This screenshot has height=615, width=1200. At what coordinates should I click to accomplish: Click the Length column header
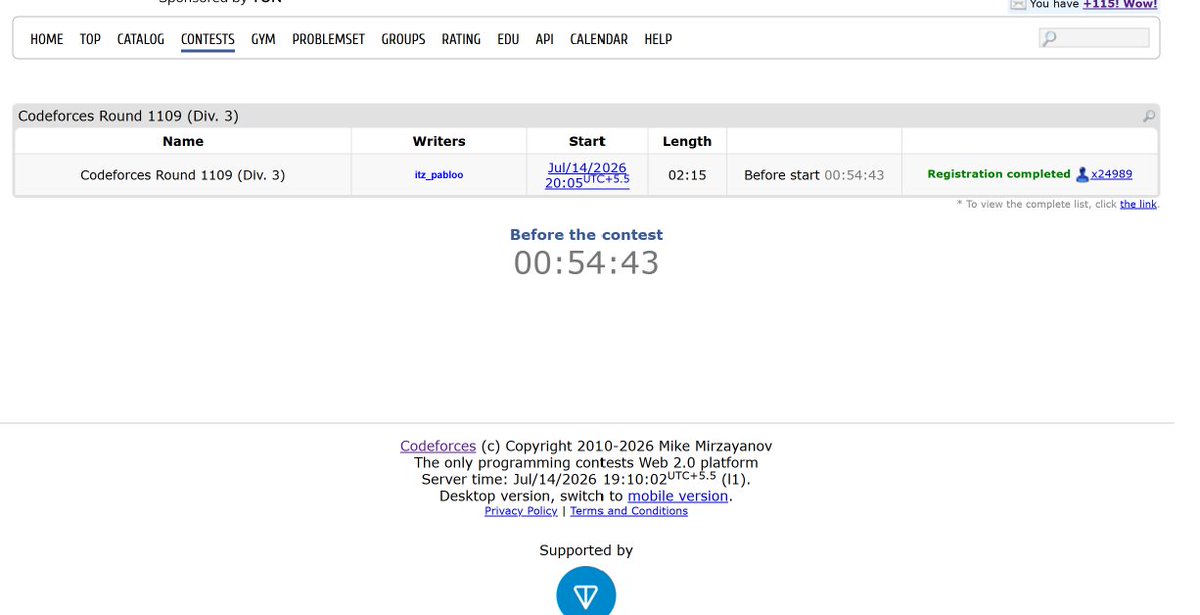pos(687,141)
